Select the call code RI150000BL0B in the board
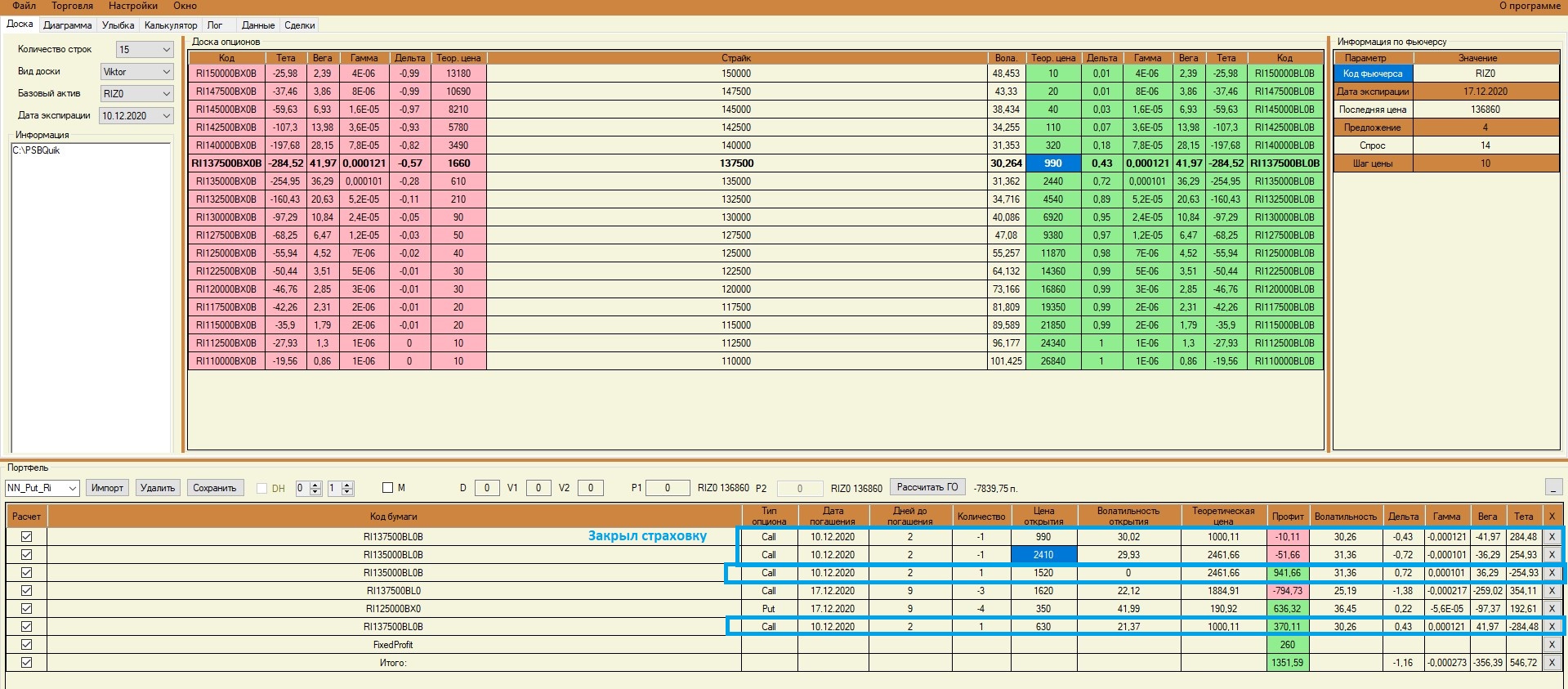The image size is (1568, 689). pos(1284,74)
